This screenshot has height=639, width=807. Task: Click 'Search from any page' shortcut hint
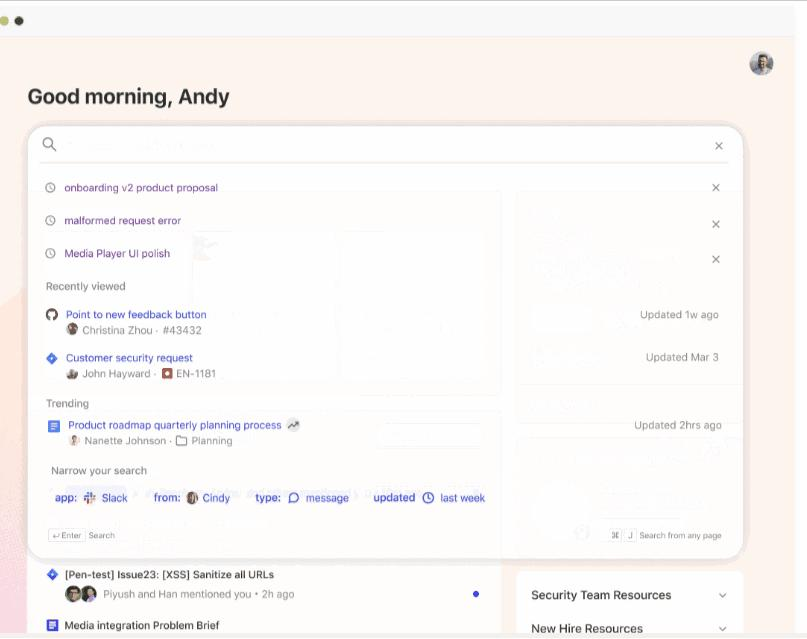pyautogui.click(x=665, y=536)
